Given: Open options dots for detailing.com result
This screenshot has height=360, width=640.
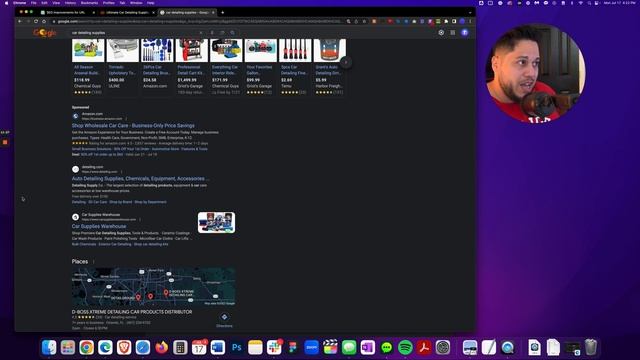Looking at the screenshot, I should (121, 172).
